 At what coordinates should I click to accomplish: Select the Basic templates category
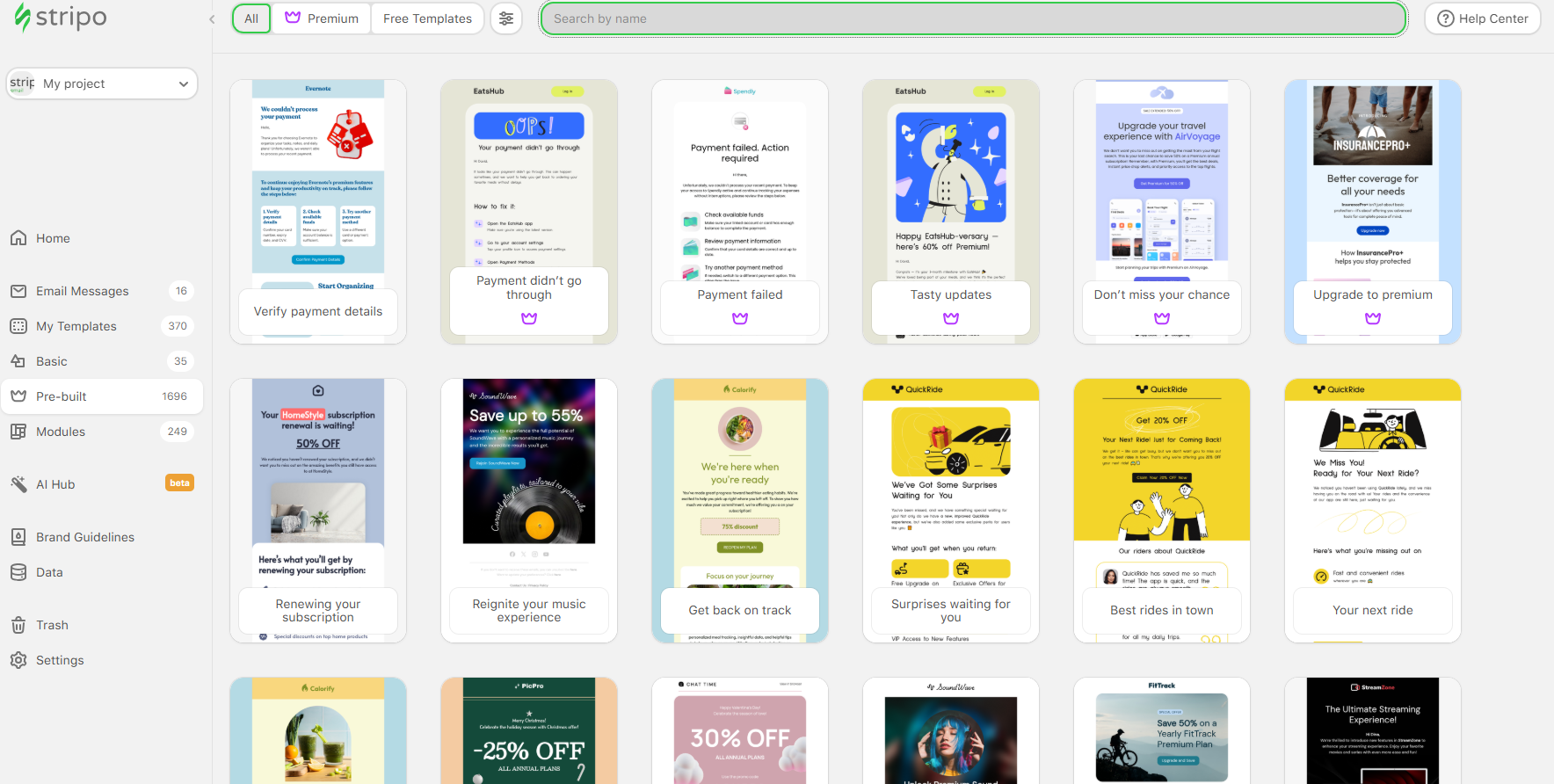coord(52,361)
